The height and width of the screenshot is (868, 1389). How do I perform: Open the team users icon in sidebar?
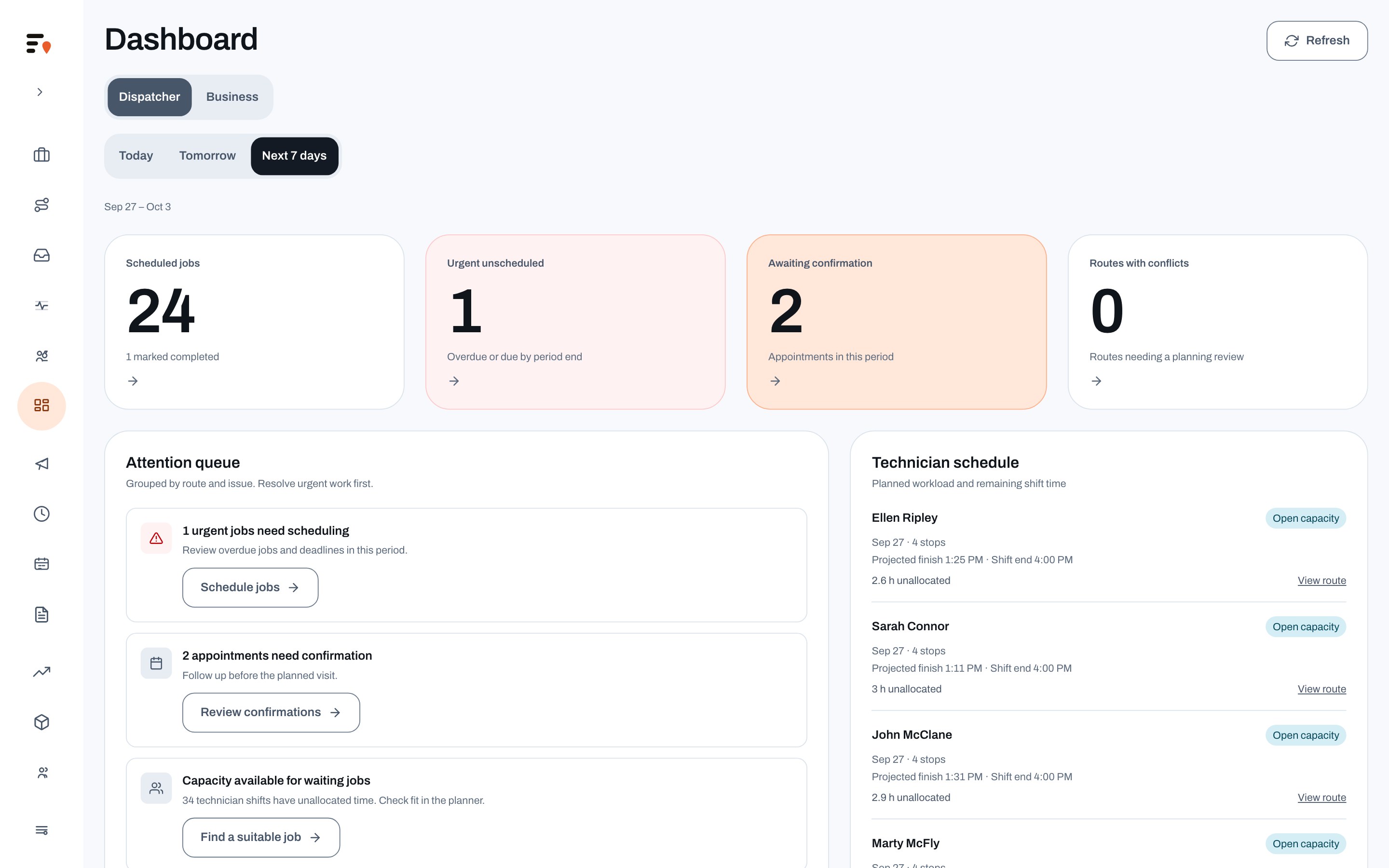[x=41, y=773]
